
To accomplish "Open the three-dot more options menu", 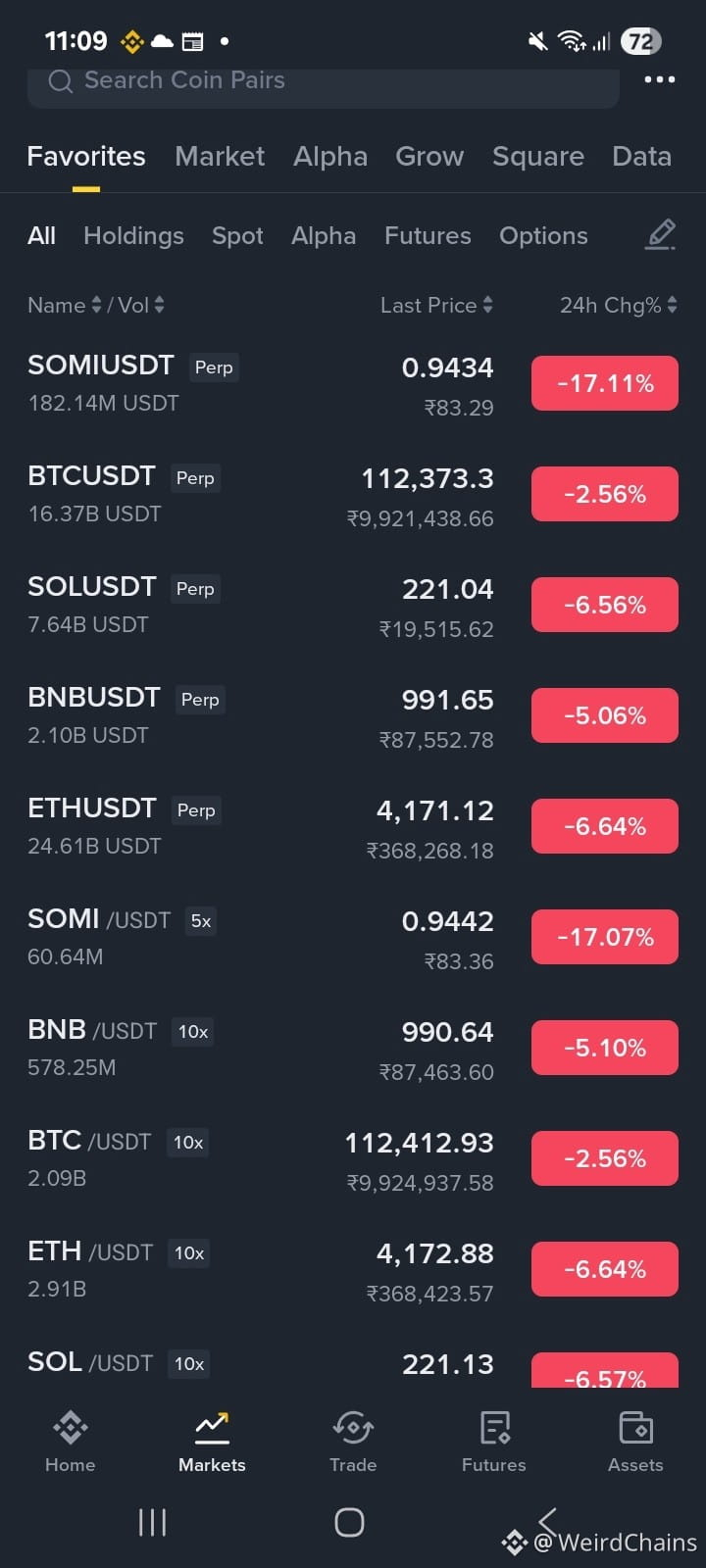I will (659, 79).
